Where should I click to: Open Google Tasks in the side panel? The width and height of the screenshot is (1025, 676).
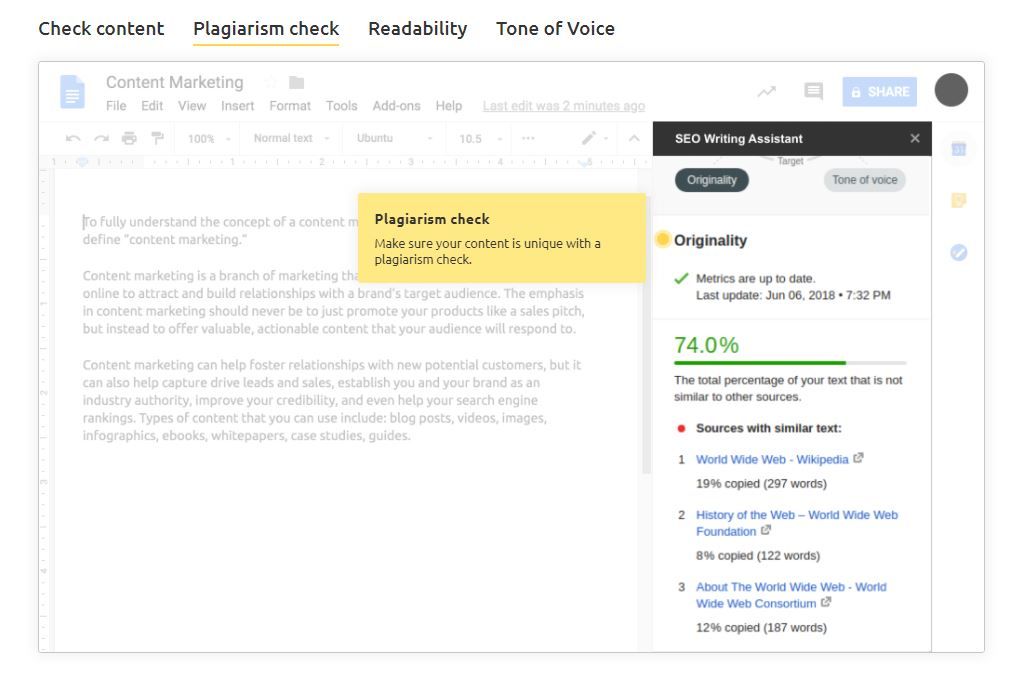tap(957, 253)
